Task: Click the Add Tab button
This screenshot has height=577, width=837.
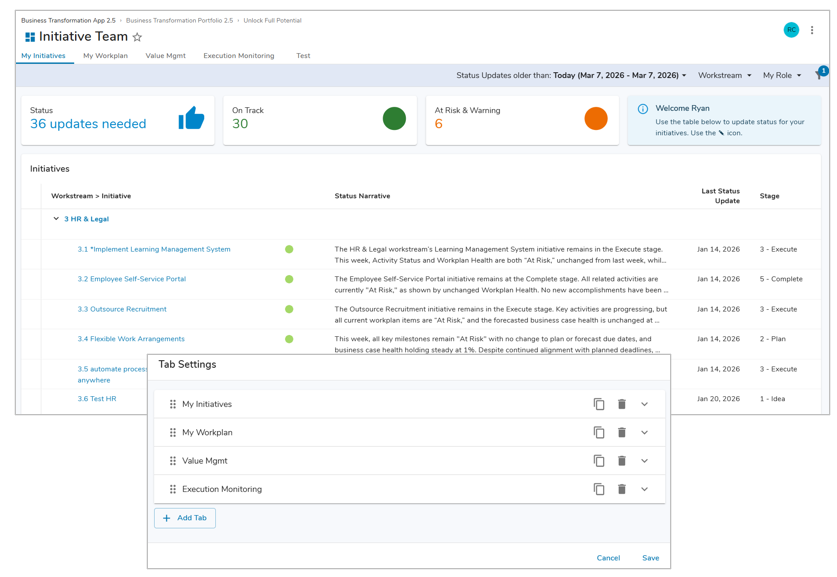Action: (x=185, y=518)
